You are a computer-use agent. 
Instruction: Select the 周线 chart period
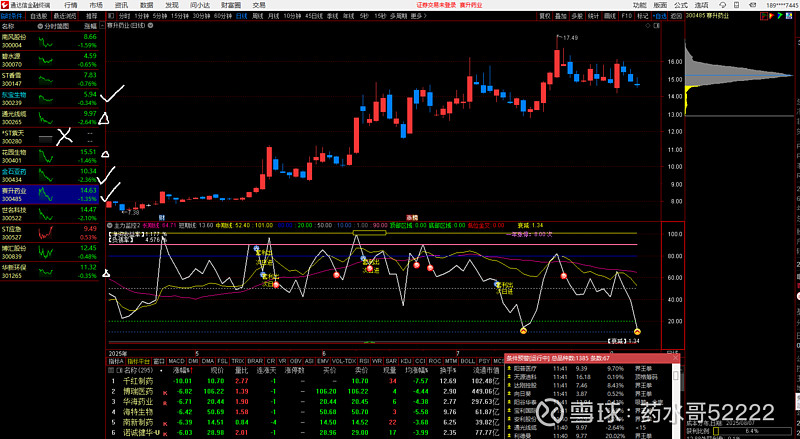pos(258,16)
